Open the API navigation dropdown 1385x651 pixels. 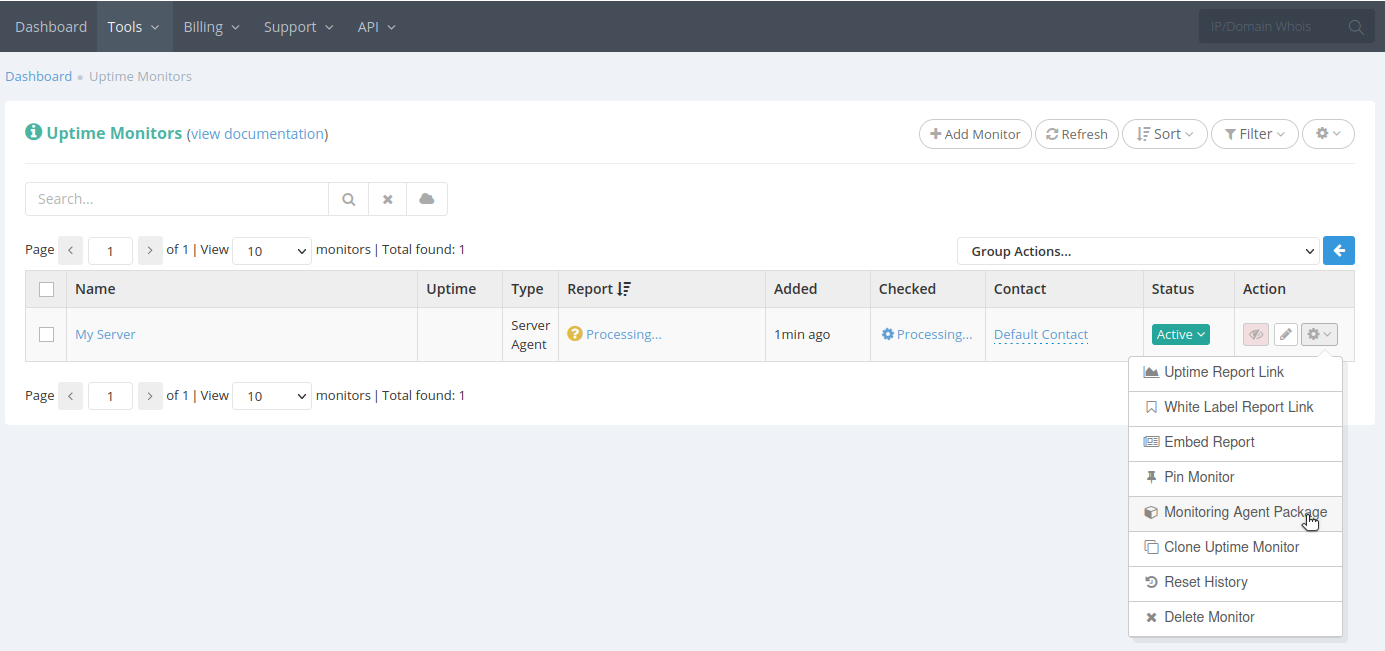click(x=377, y=27)
